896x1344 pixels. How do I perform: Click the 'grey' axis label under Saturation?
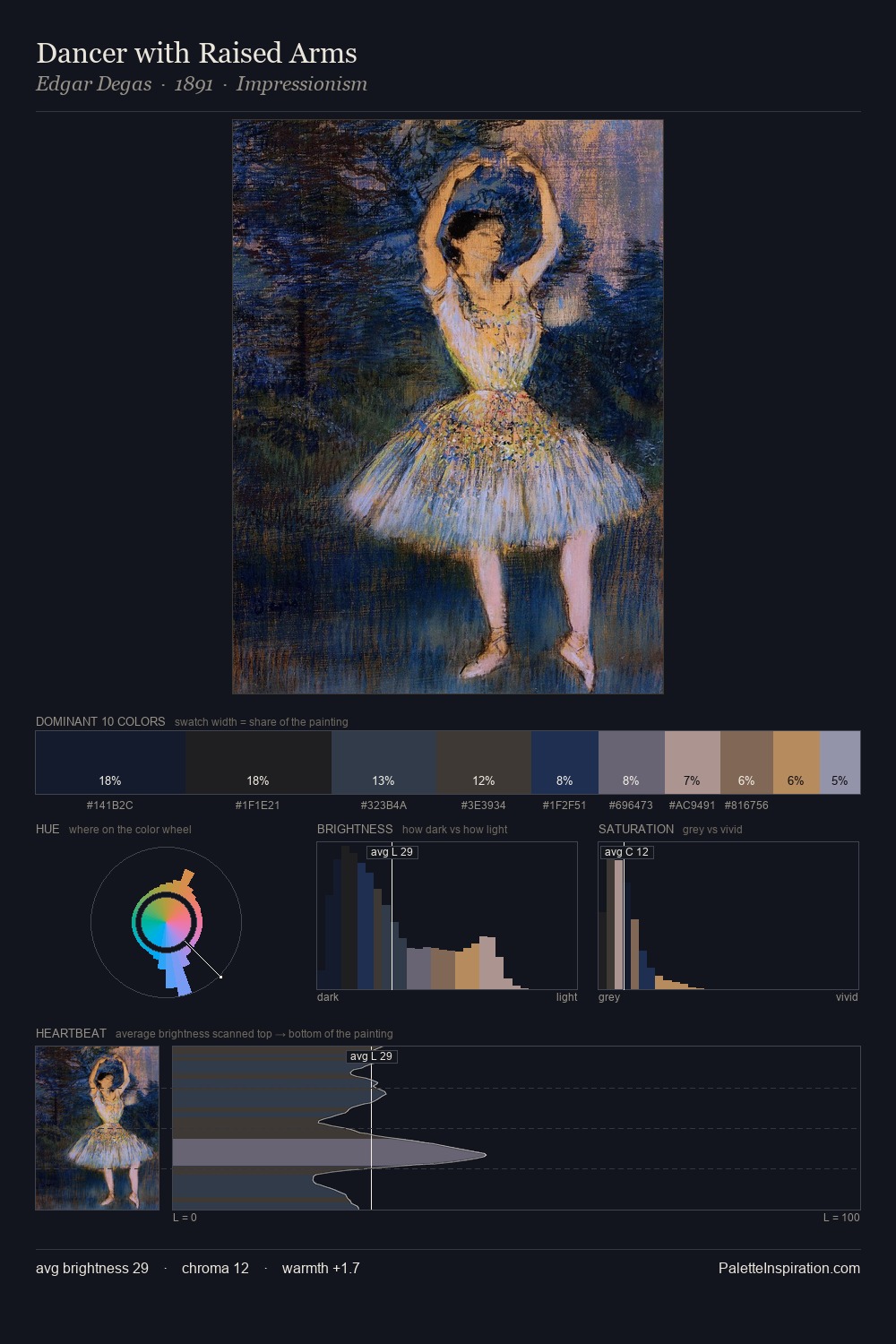[x=609, y=997]
